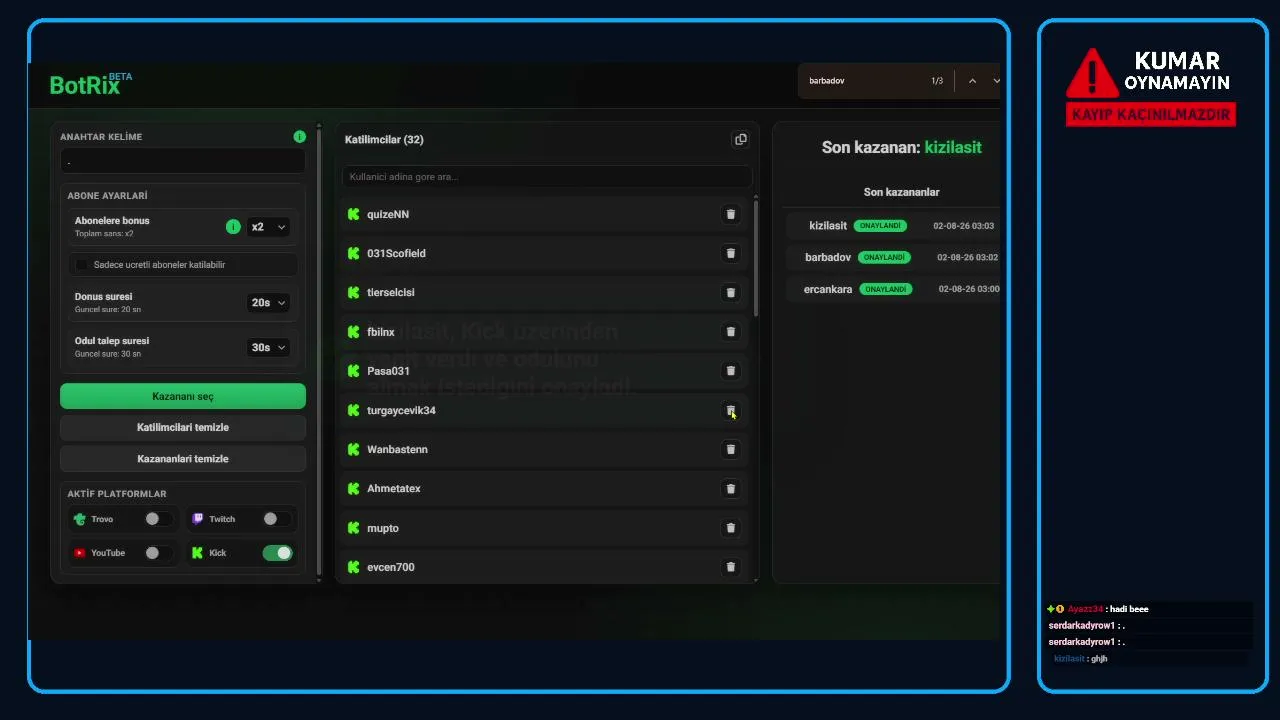The image size is (1280, 720).
Task: Delete fbilnx from participants list
Action: [730, 332]
